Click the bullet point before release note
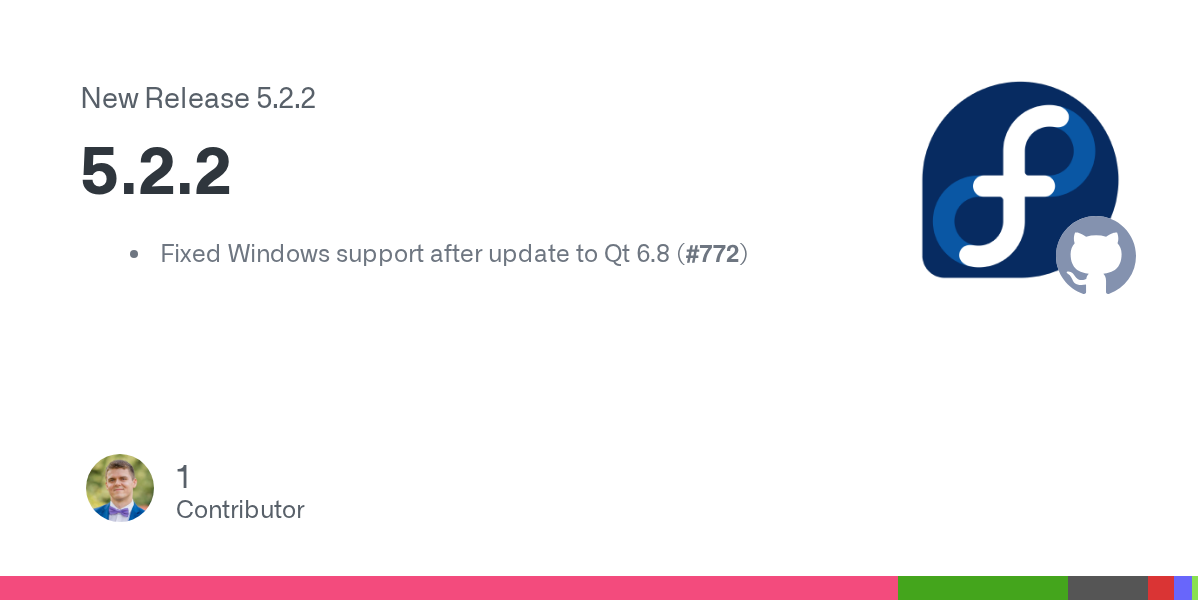1200x600 pixels. point(134,255)
